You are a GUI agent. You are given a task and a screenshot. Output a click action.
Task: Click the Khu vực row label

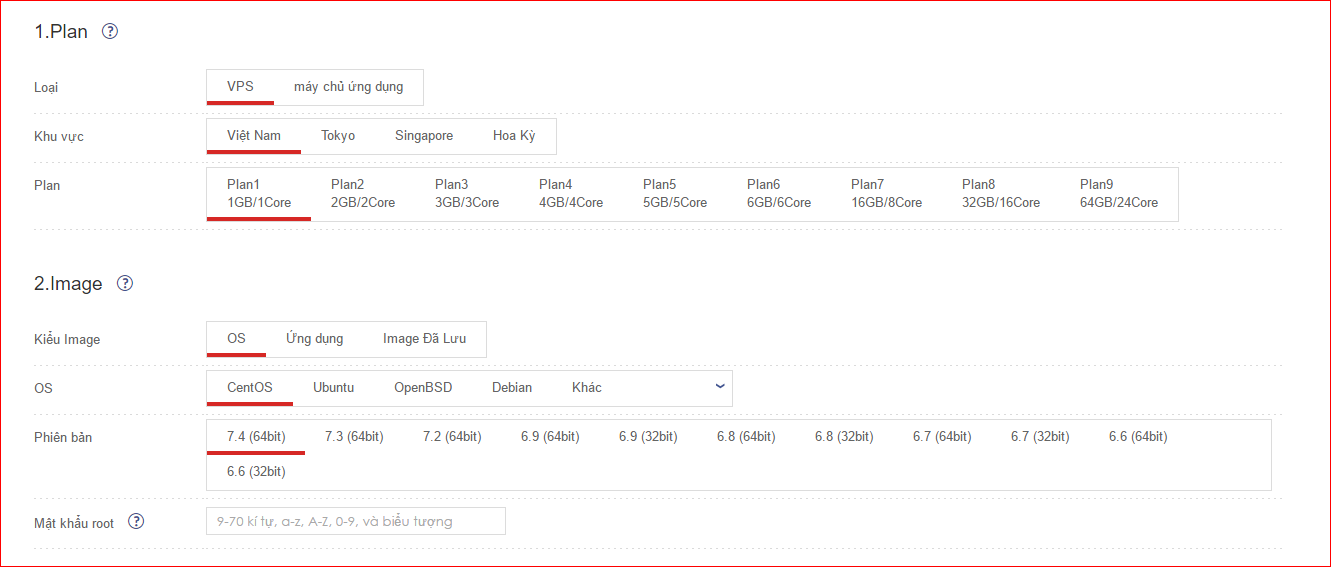click(59, 137)
